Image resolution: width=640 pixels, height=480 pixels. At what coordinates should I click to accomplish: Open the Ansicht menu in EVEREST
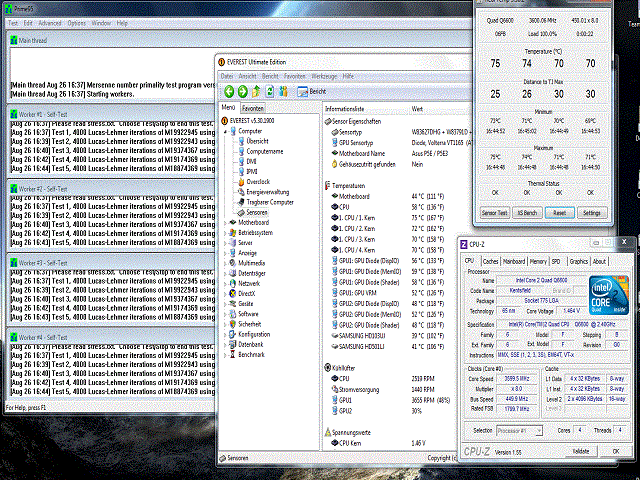point(247,76)
